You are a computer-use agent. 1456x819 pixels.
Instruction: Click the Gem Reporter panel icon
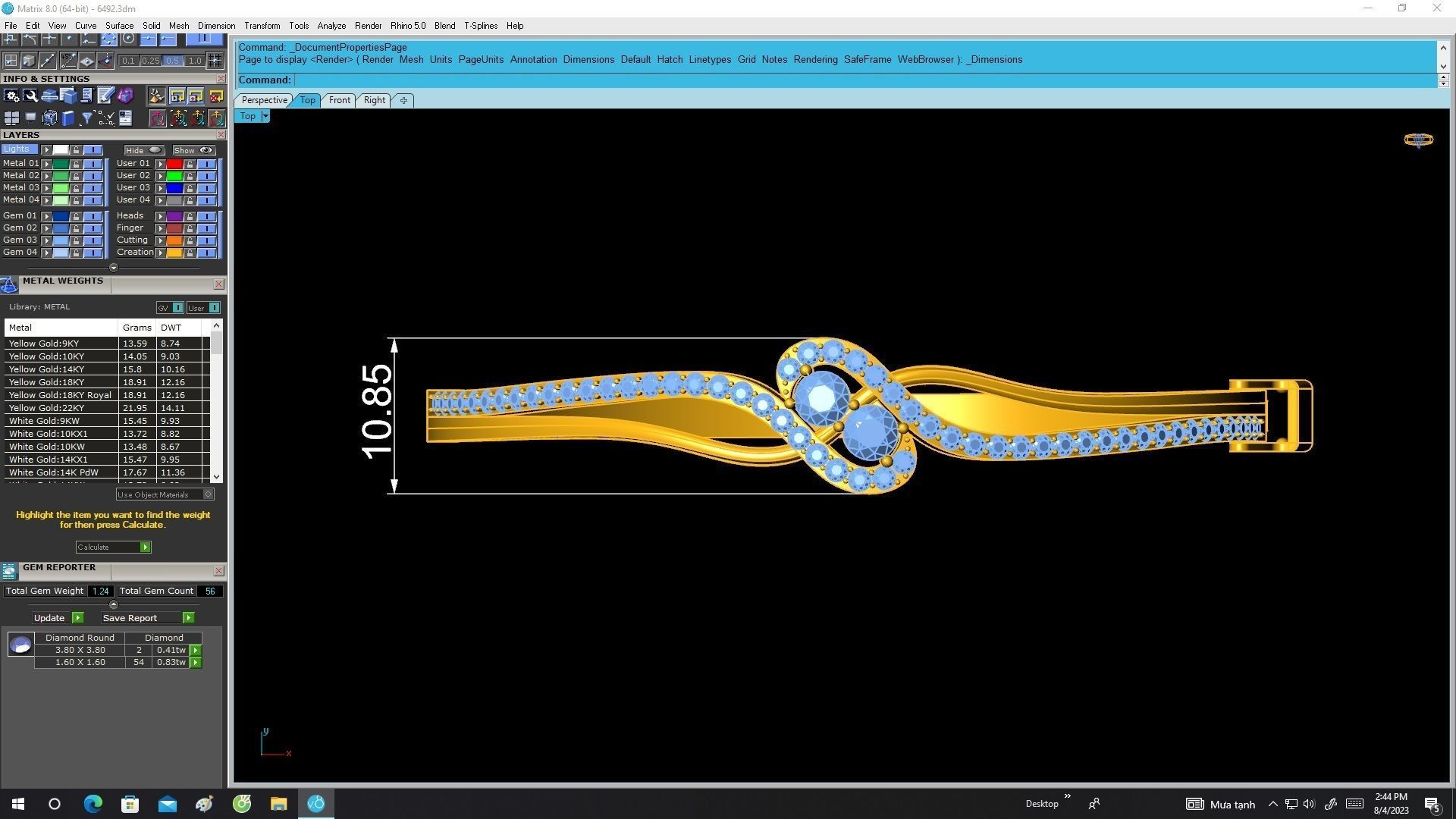click(9, 572)
